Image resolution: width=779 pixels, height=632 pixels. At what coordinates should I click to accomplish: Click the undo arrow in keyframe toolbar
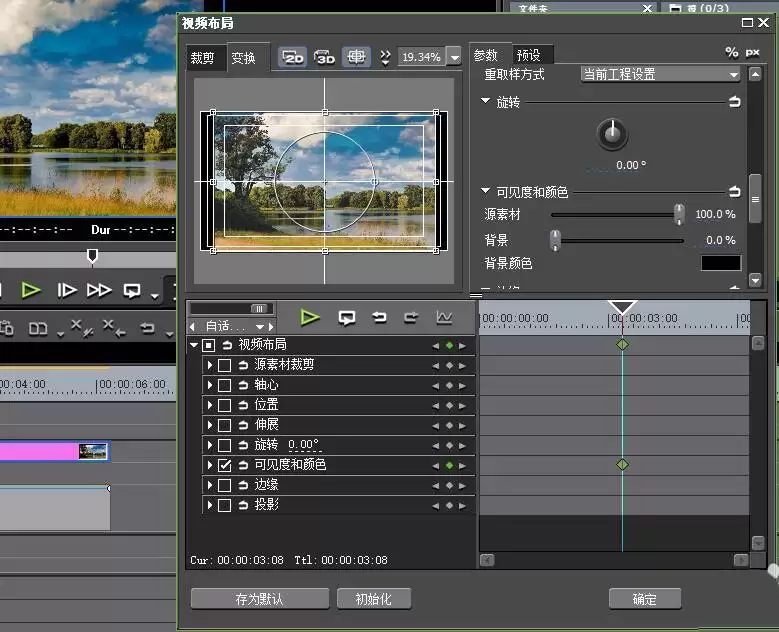379,317
